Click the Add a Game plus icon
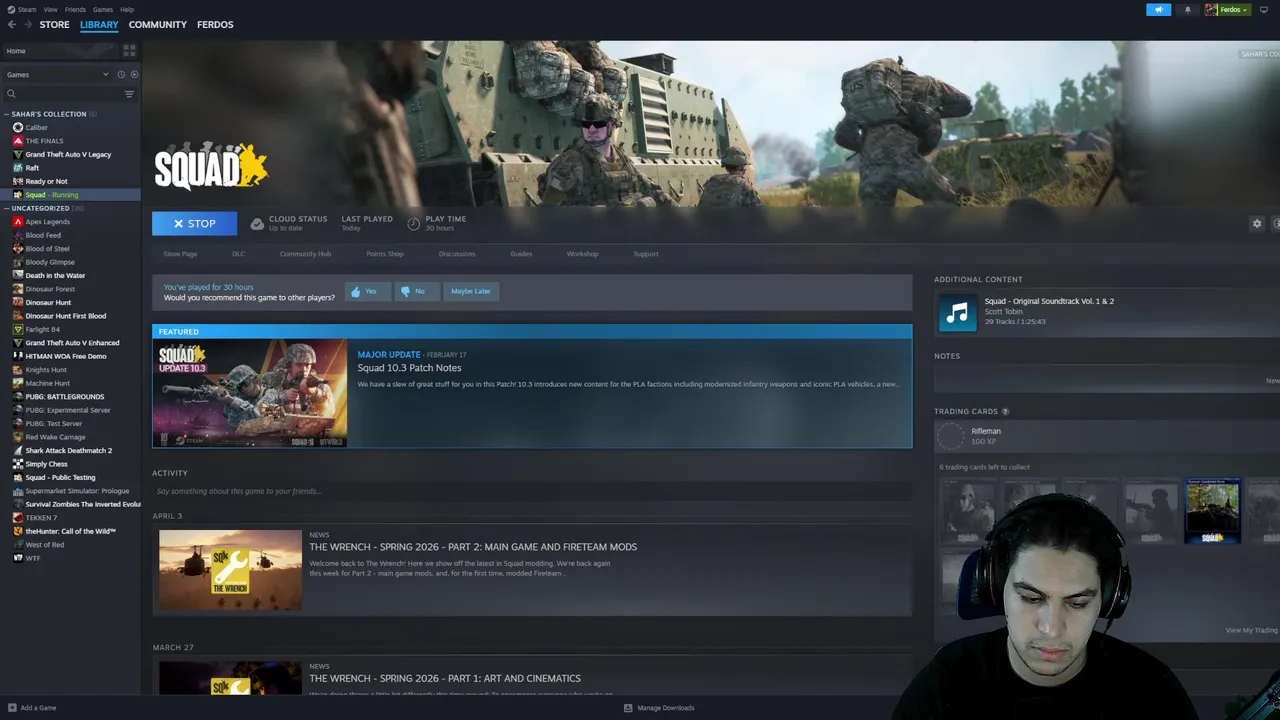Viewport: 1280px width, 720px height. tap(11, 708)
